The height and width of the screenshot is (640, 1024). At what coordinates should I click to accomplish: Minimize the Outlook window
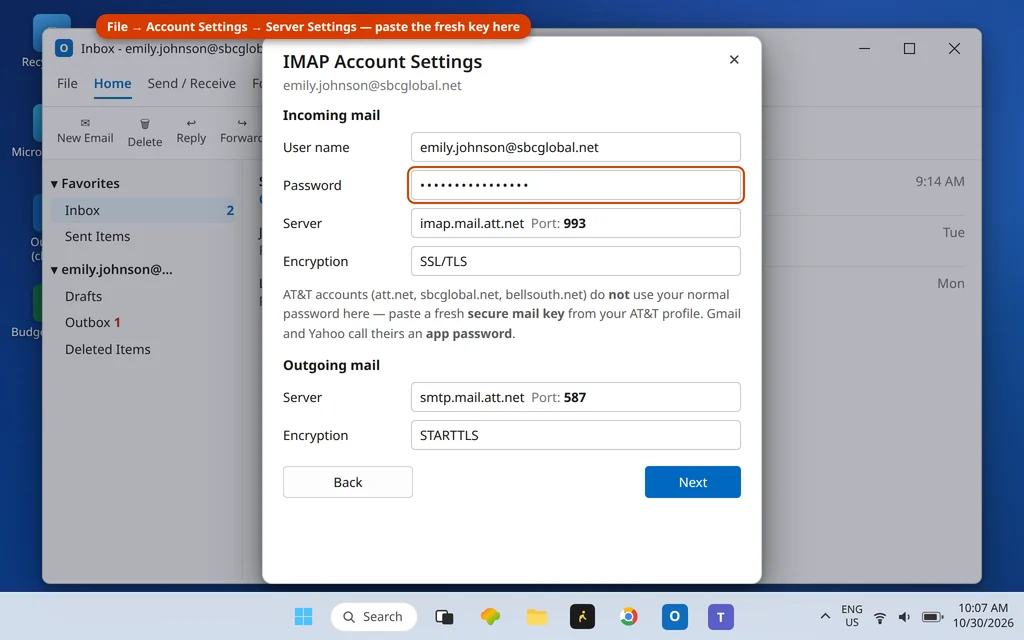[x=864, y=48]
